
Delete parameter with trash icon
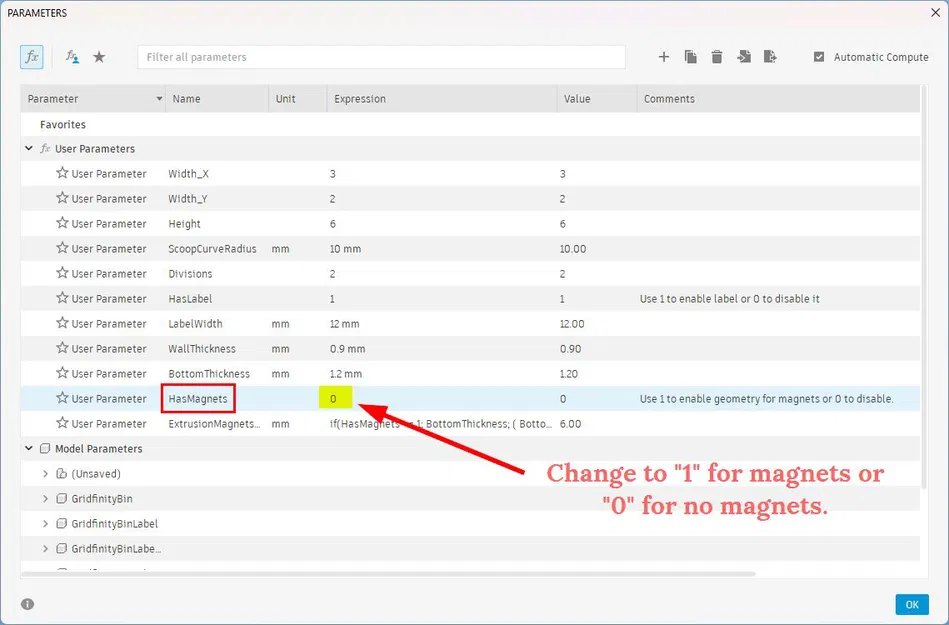(x=717, y=57)
